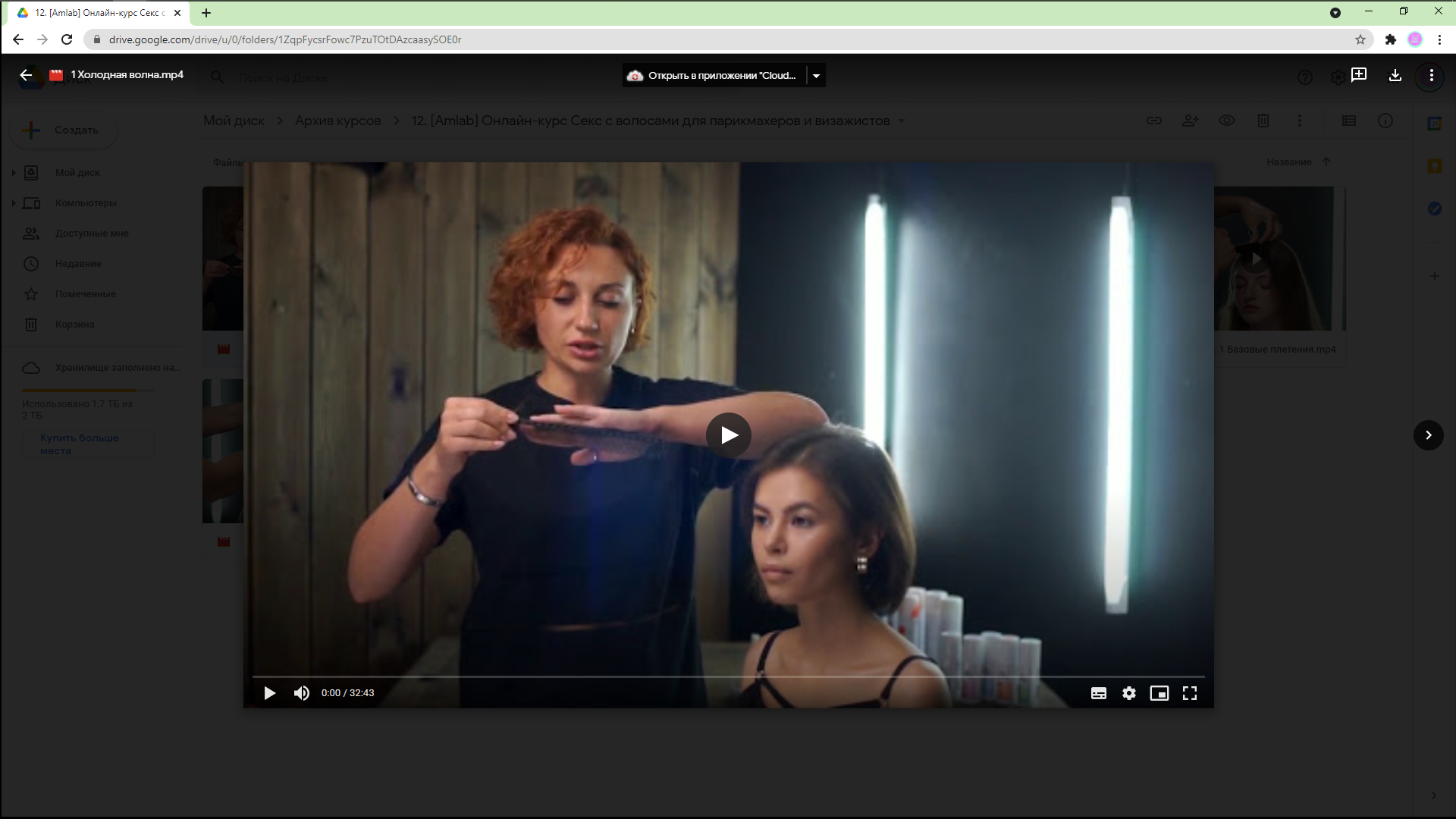Screen dimensions: 1456x819
Task: Open video player settings gear
Action: [x=1129, y=693]
